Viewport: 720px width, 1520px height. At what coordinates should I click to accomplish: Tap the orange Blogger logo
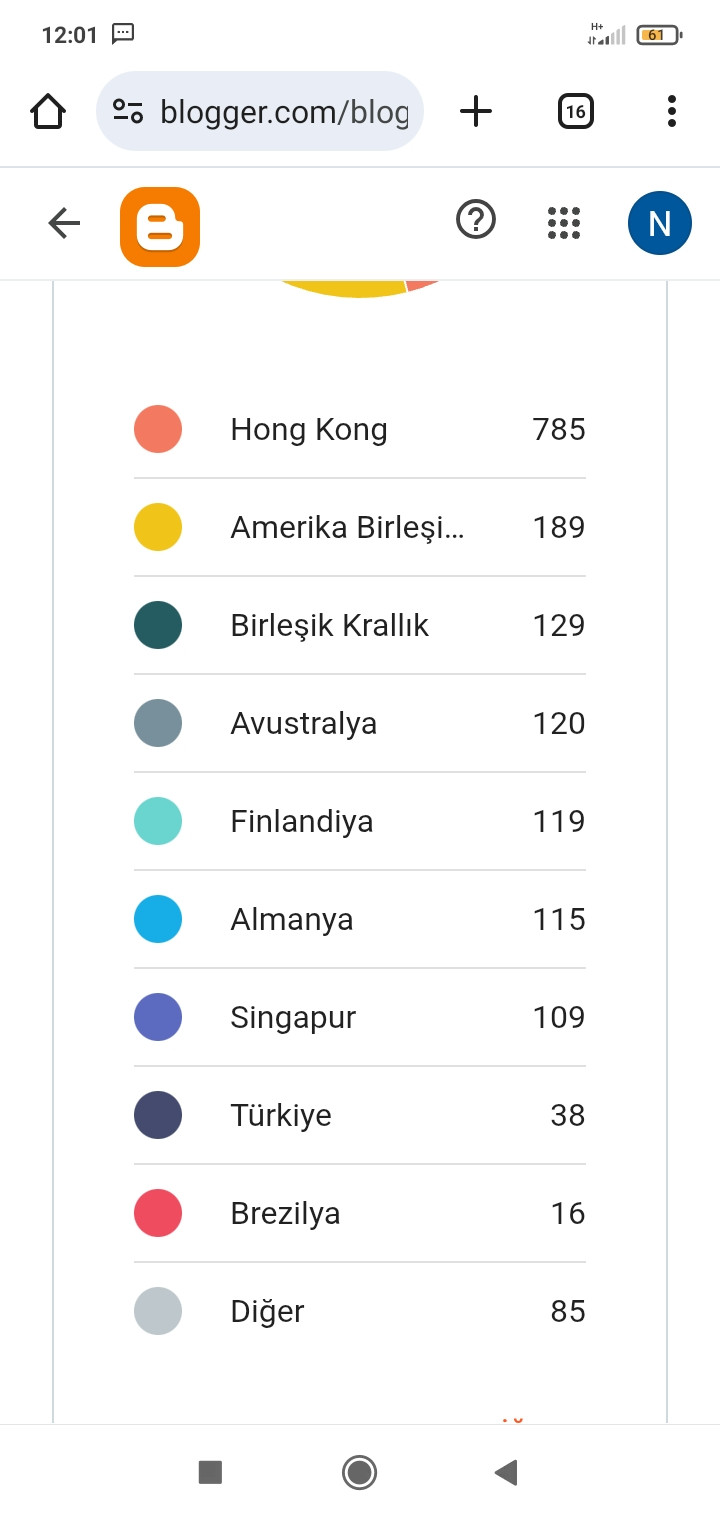coord(160,227)
